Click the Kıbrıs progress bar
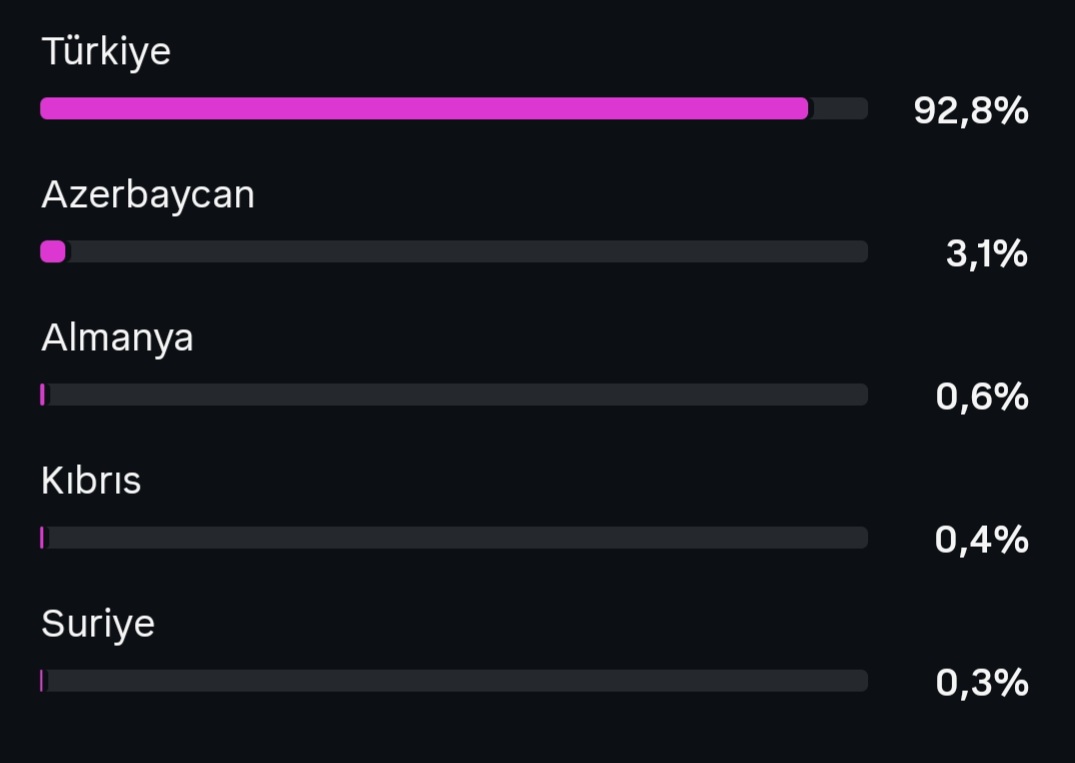 tap(454, 537)
